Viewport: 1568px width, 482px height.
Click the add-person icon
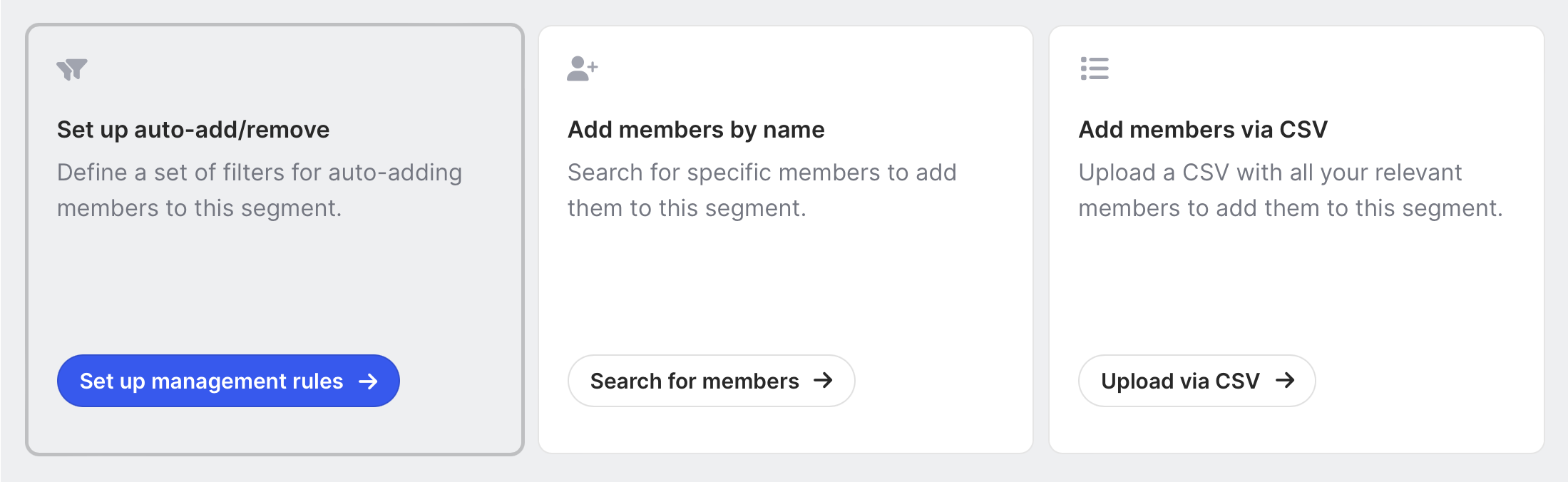(582, 68)
